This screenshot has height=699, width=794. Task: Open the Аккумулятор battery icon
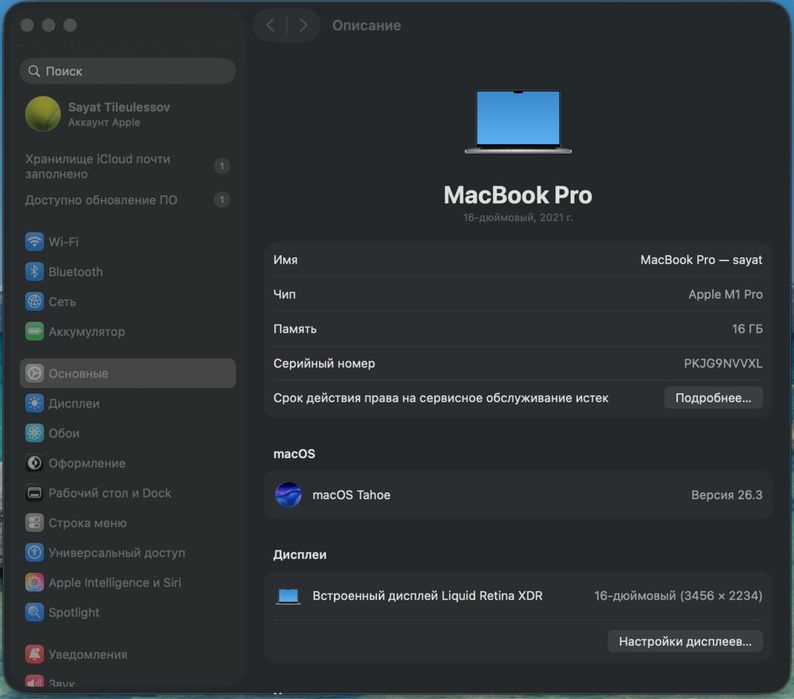34,331
